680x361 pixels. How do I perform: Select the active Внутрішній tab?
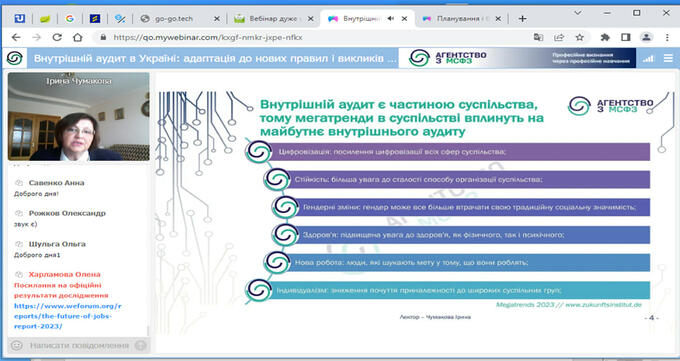click(361, 19)
